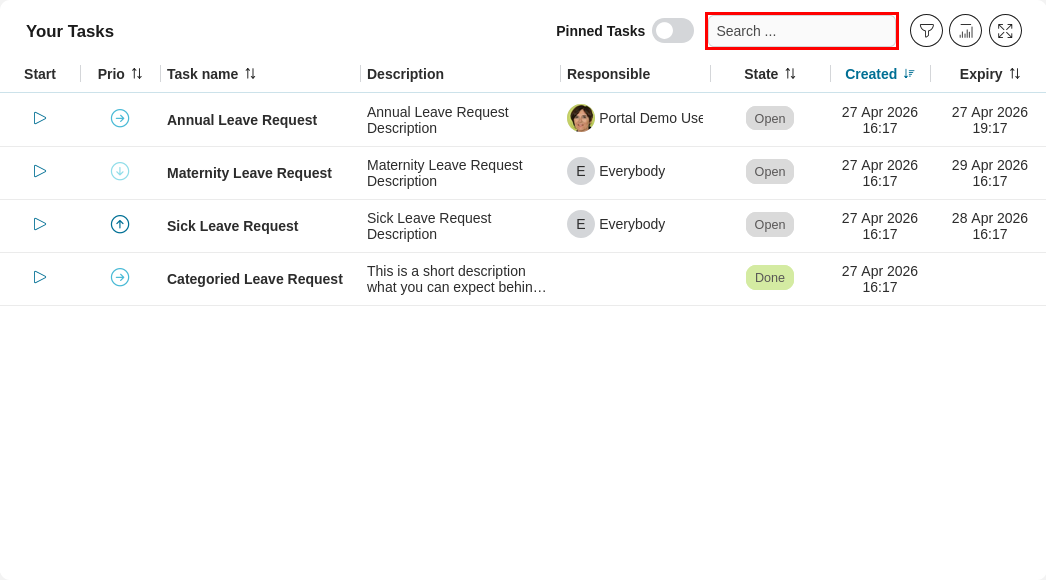Click Done state badge of Categoried Leave Request
Screen dimensions: 1046x580
point(770,278)
